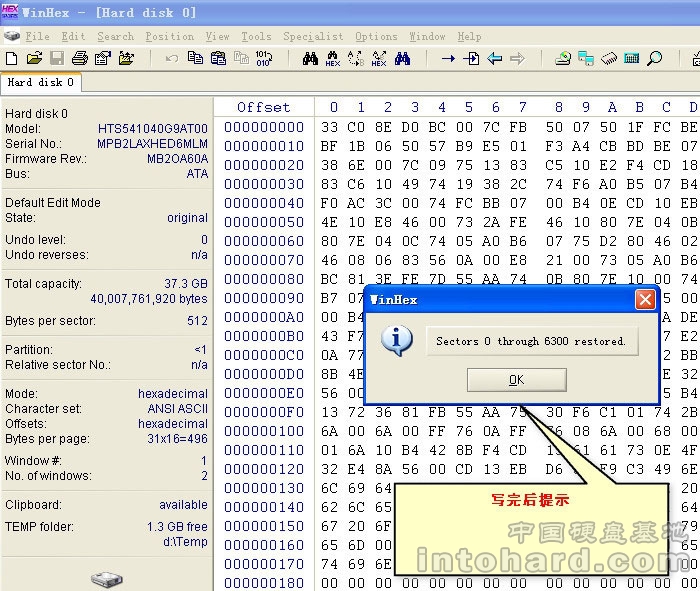Open the Window menu
Screen dimensions: 700x591
(x=427, y=36)
